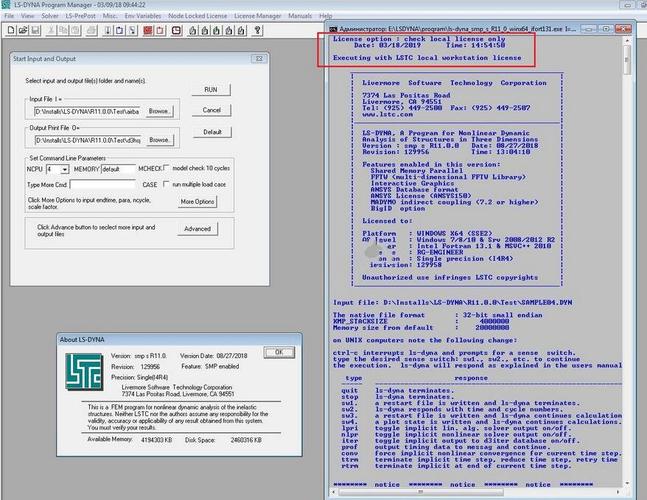Image resolution: width=647 pixels, height=500 pixels.
Task: Click the solid red square toolbar icon
Action: pyautogui.click(x=148, y=30)
